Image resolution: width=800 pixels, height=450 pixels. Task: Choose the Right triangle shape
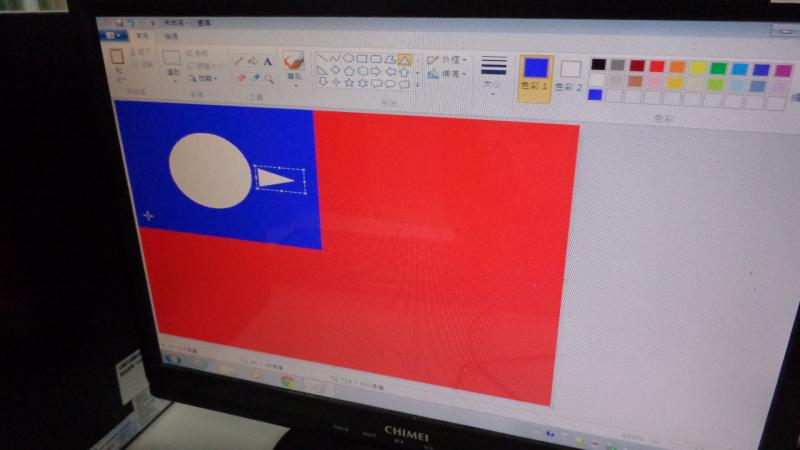point(322,70)
